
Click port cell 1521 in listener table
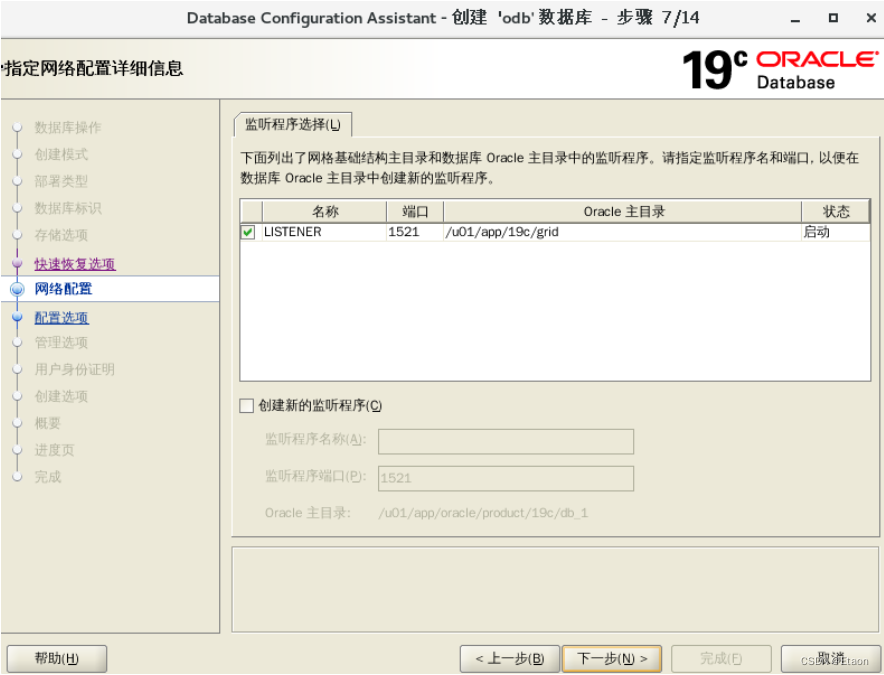tap(415, 232)
